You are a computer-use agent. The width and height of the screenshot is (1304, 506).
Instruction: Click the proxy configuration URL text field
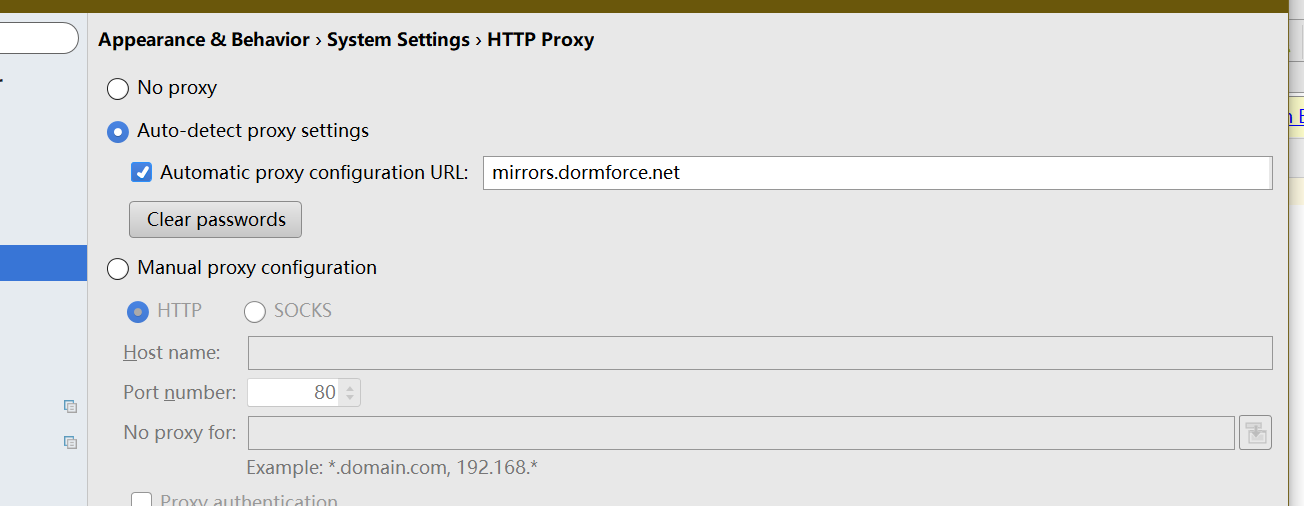pyautogui.click(x=876, y=173)
